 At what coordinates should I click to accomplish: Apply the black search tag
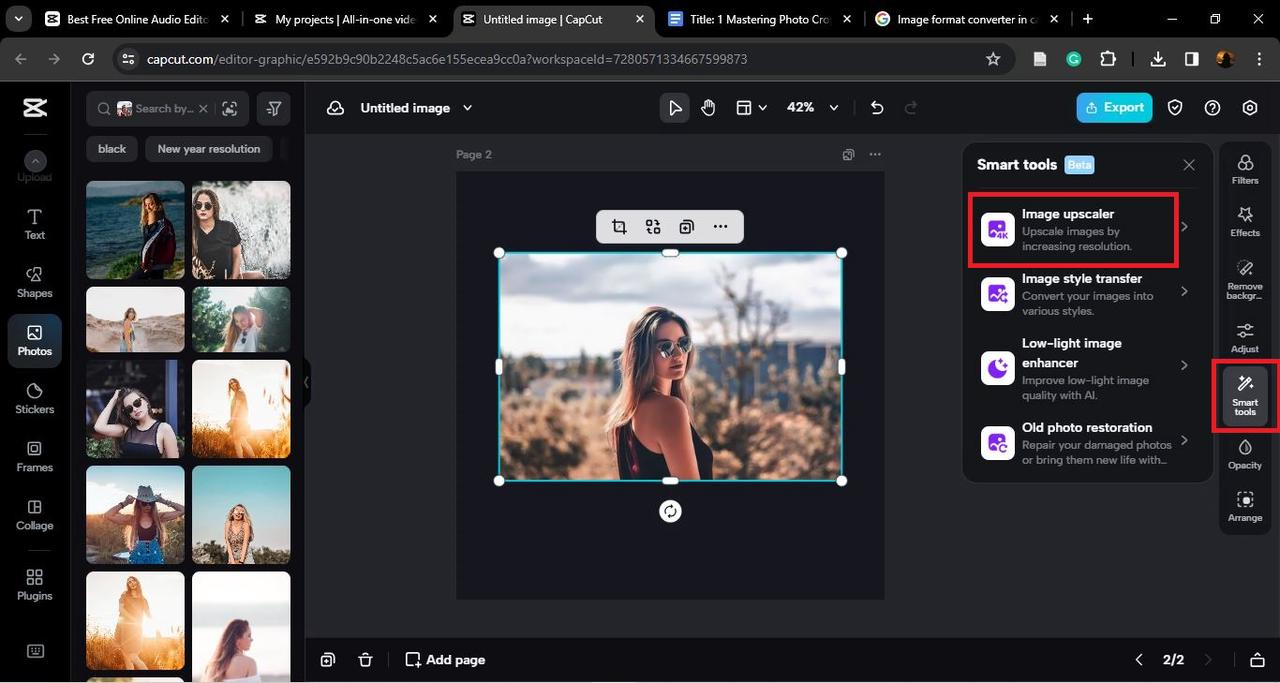click(x=112, y=149)
